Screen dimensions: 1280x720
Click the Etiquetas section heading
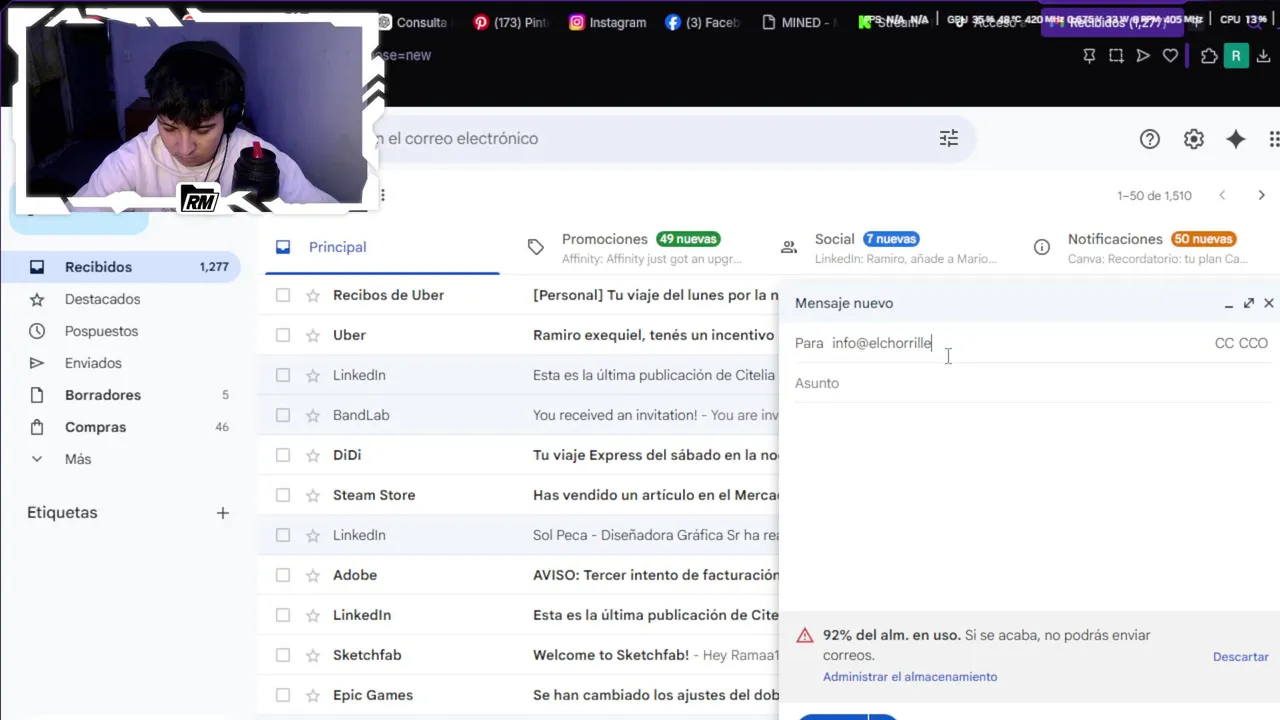click(x=62, y=513)
